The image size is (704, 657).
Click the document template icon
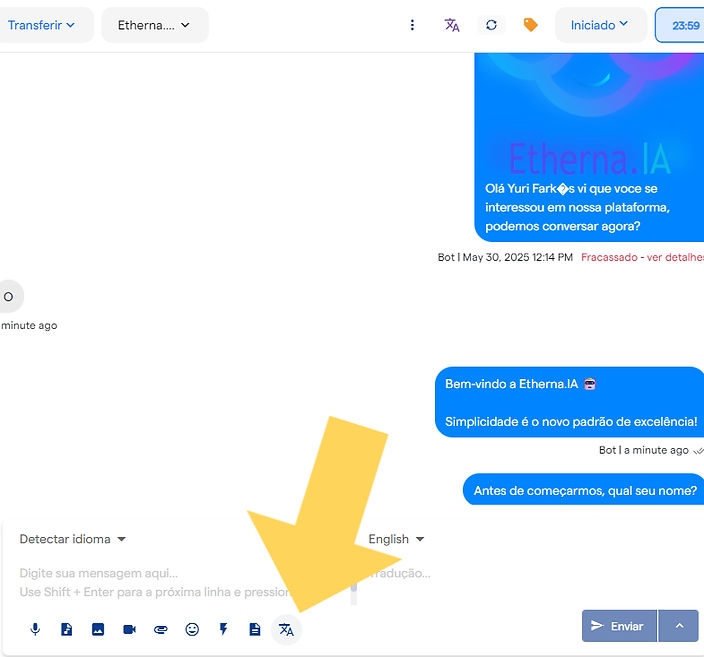pos(255,629)
